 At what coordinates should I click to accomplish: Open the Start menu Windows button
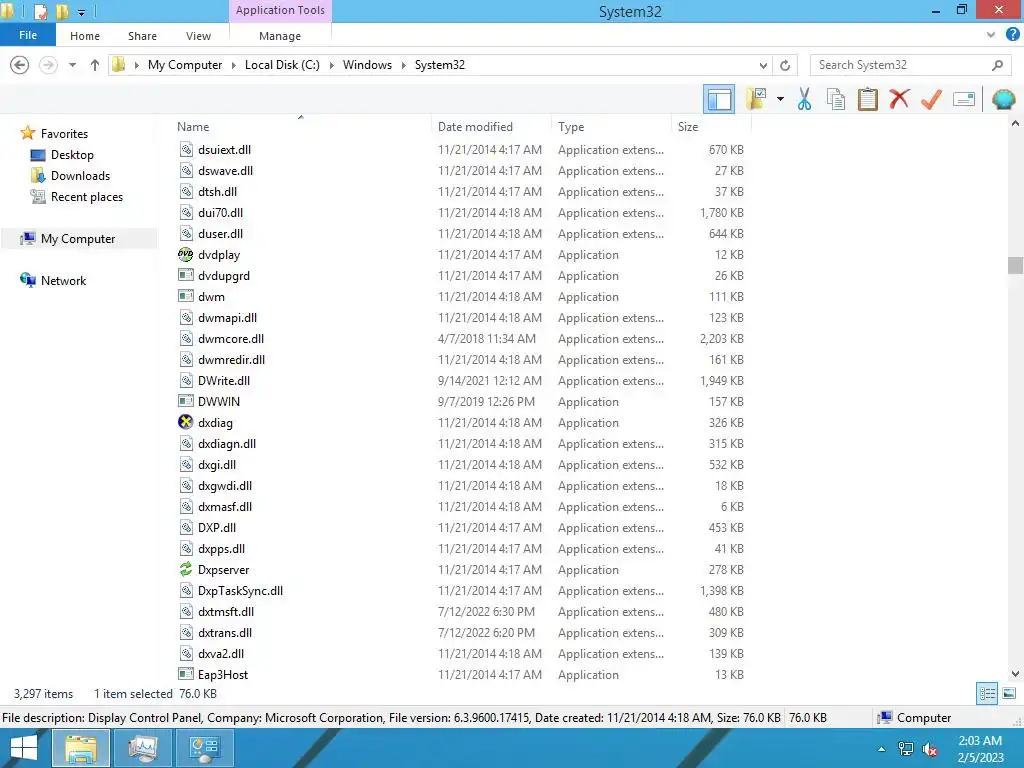24,748
